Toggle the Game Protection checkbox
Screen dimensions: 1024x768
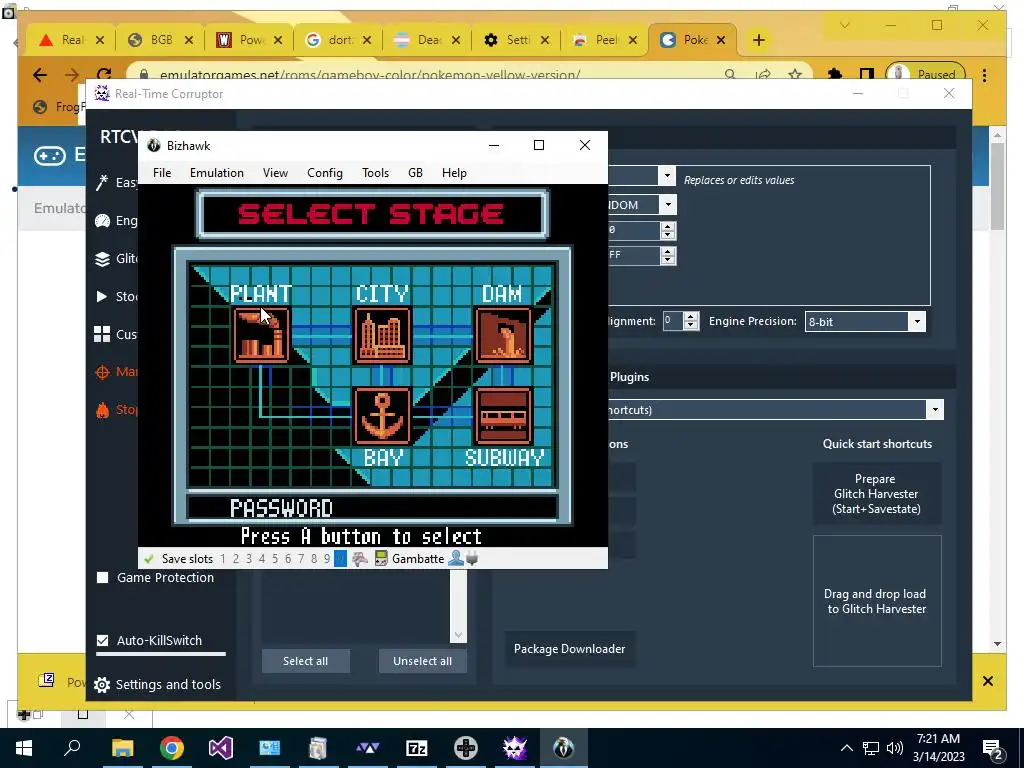(x=103, y=577)
